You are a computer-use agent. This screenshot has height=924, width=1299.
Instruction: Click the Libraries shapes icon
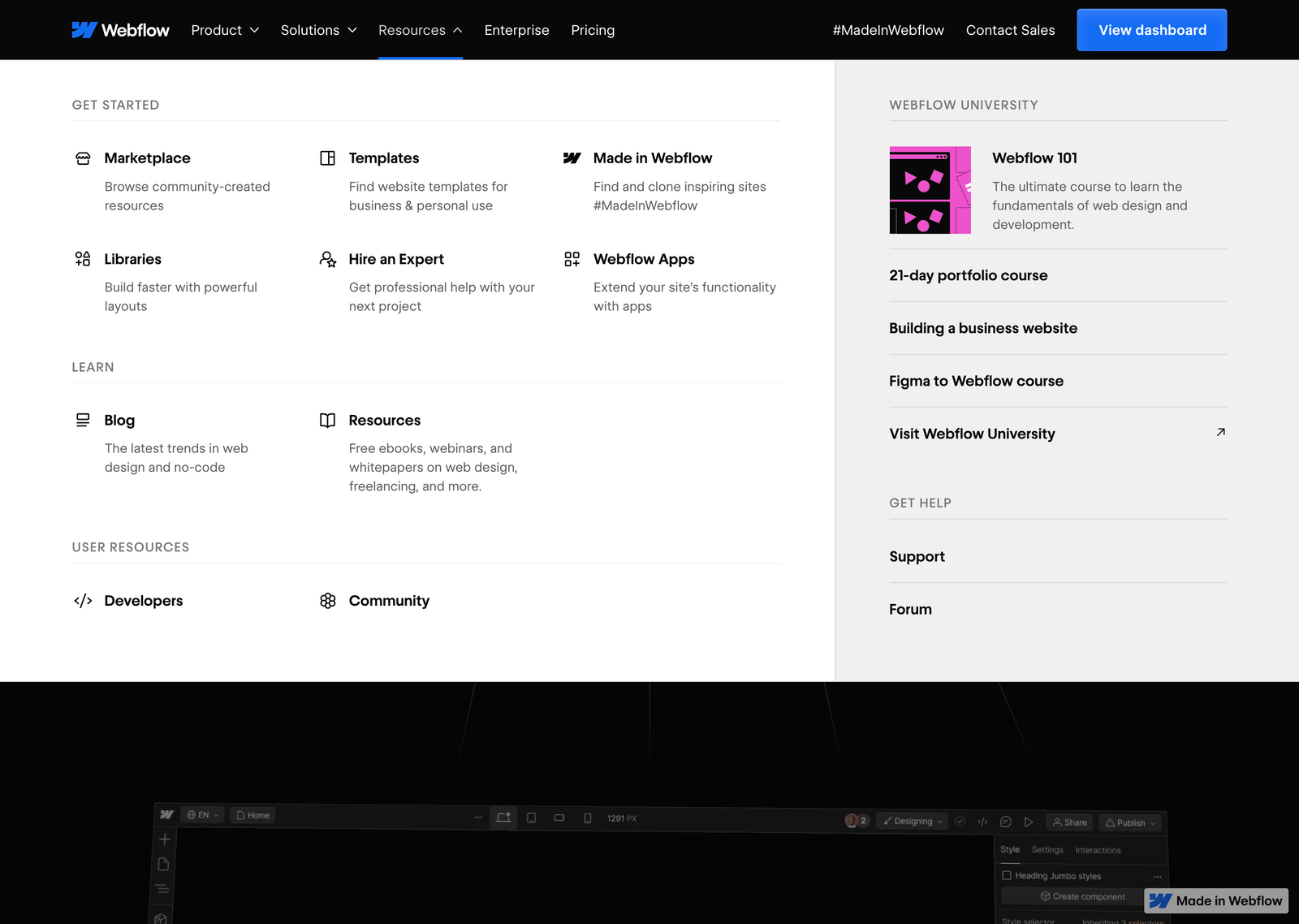(83, 259)
